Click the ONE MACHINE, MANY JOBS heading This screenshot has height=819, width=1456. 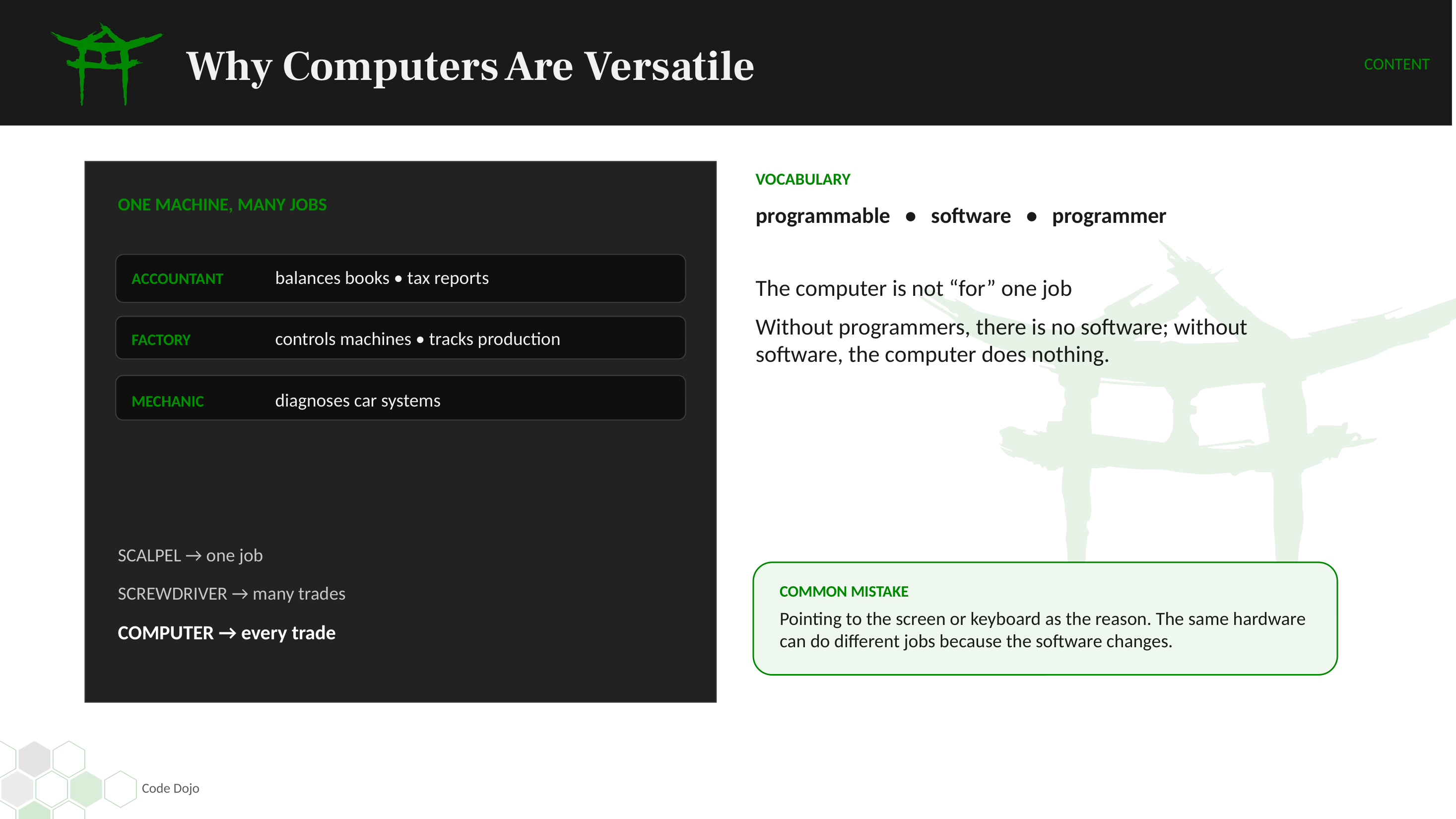click(222, 205)
